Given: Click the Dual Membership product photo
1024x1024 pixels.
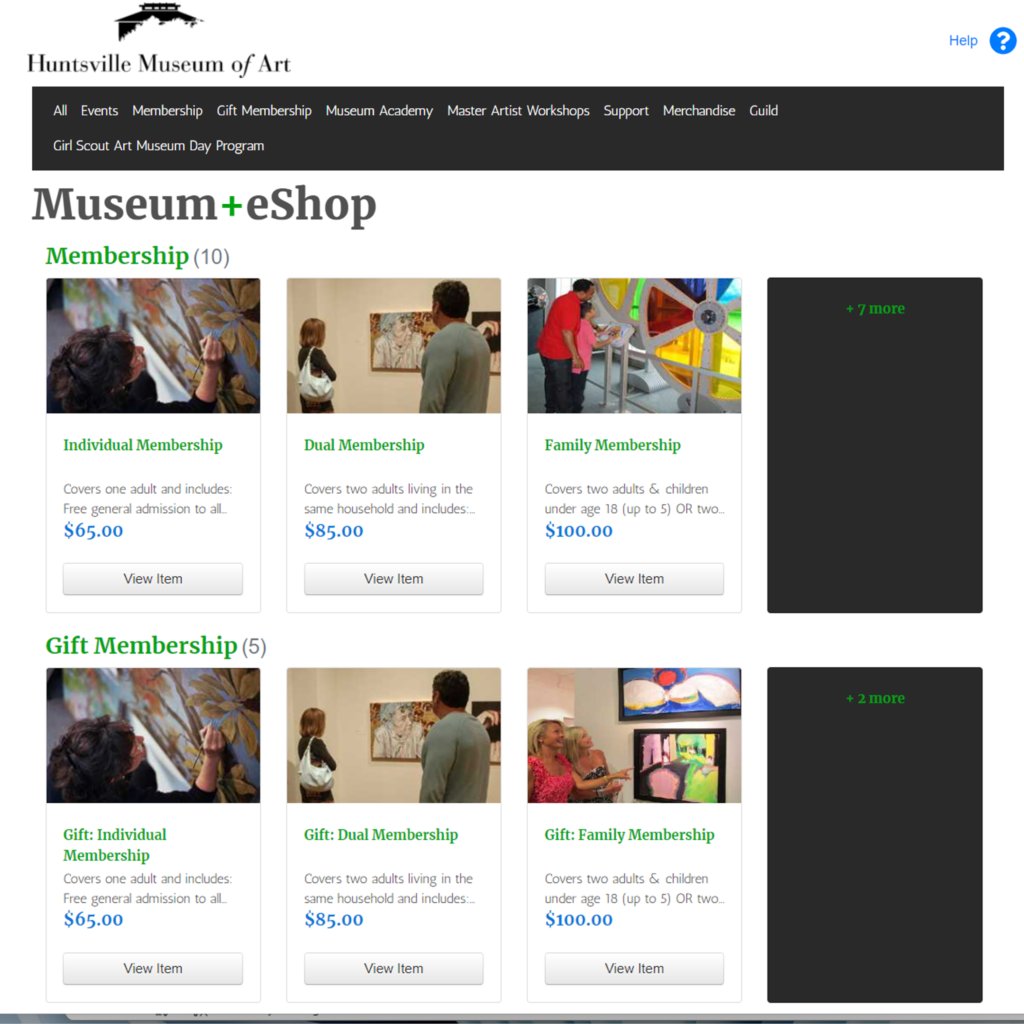Looking at the screenshot, I should coord(393,345).
